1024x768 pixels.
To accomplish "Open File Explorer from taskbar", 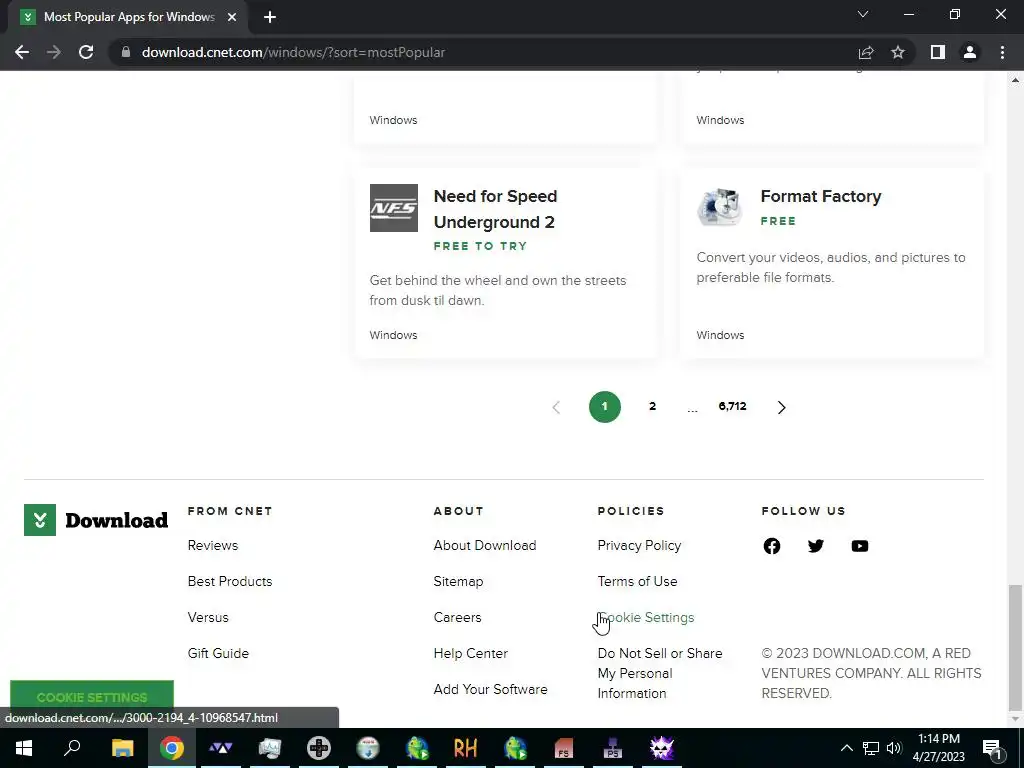I will (x=122, y=748).
